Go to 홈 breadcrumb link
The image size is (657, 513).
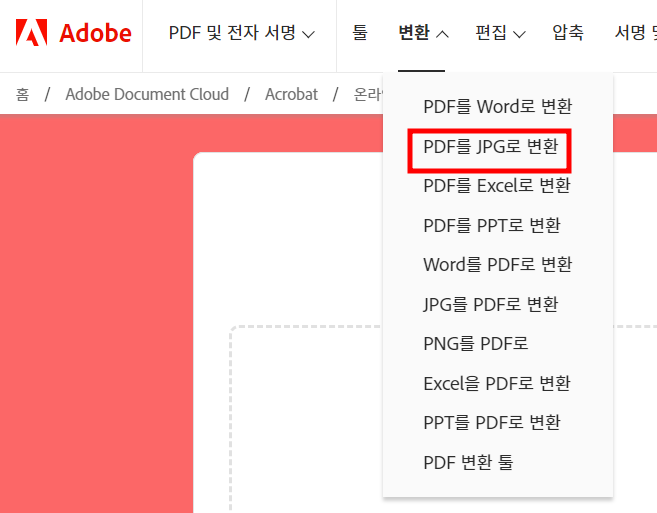tap(23, 94)
